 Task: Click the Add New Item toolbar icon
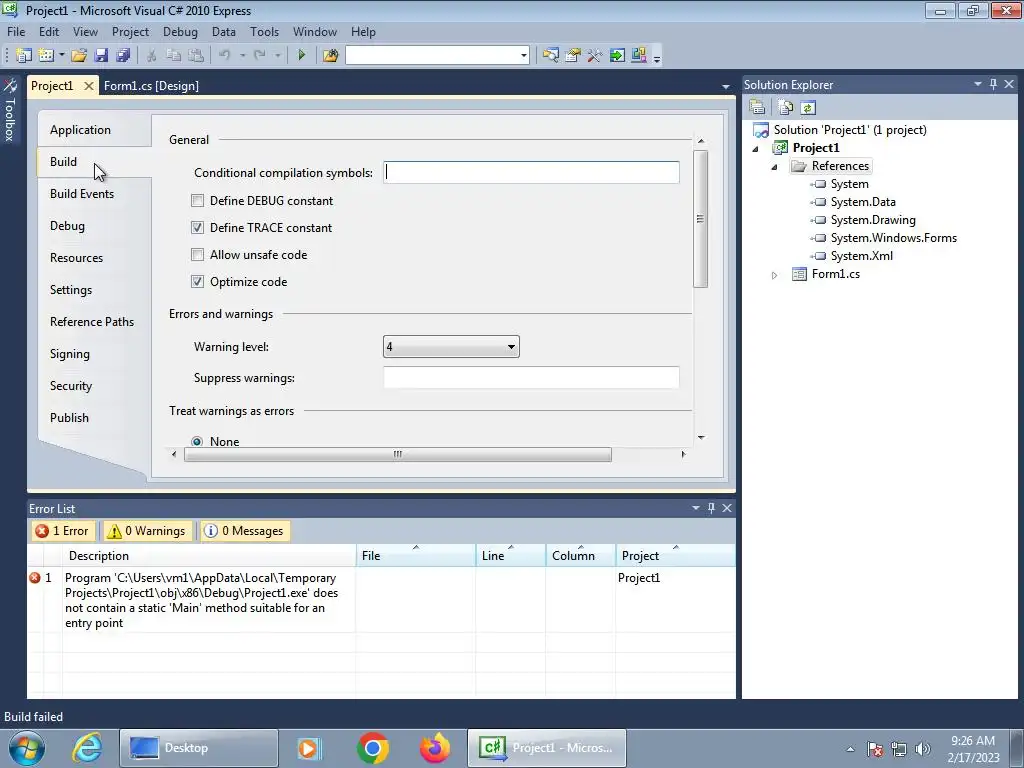coord(46,56)
